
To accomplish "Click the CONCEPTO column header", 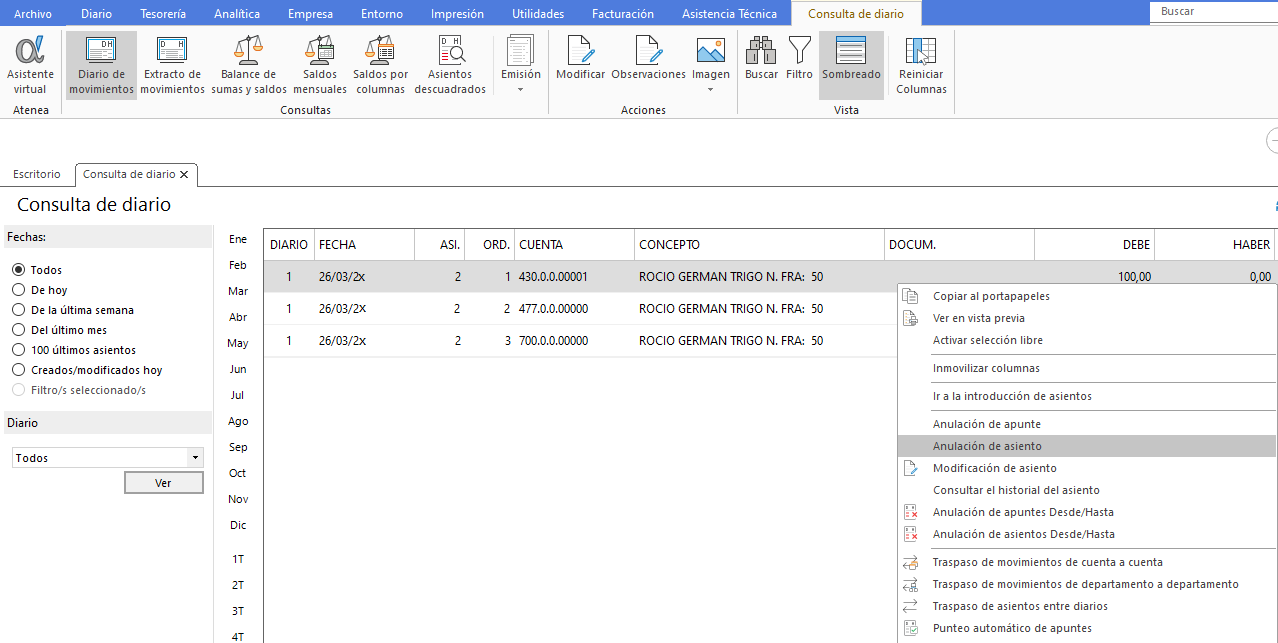I will tap(759, 244).
